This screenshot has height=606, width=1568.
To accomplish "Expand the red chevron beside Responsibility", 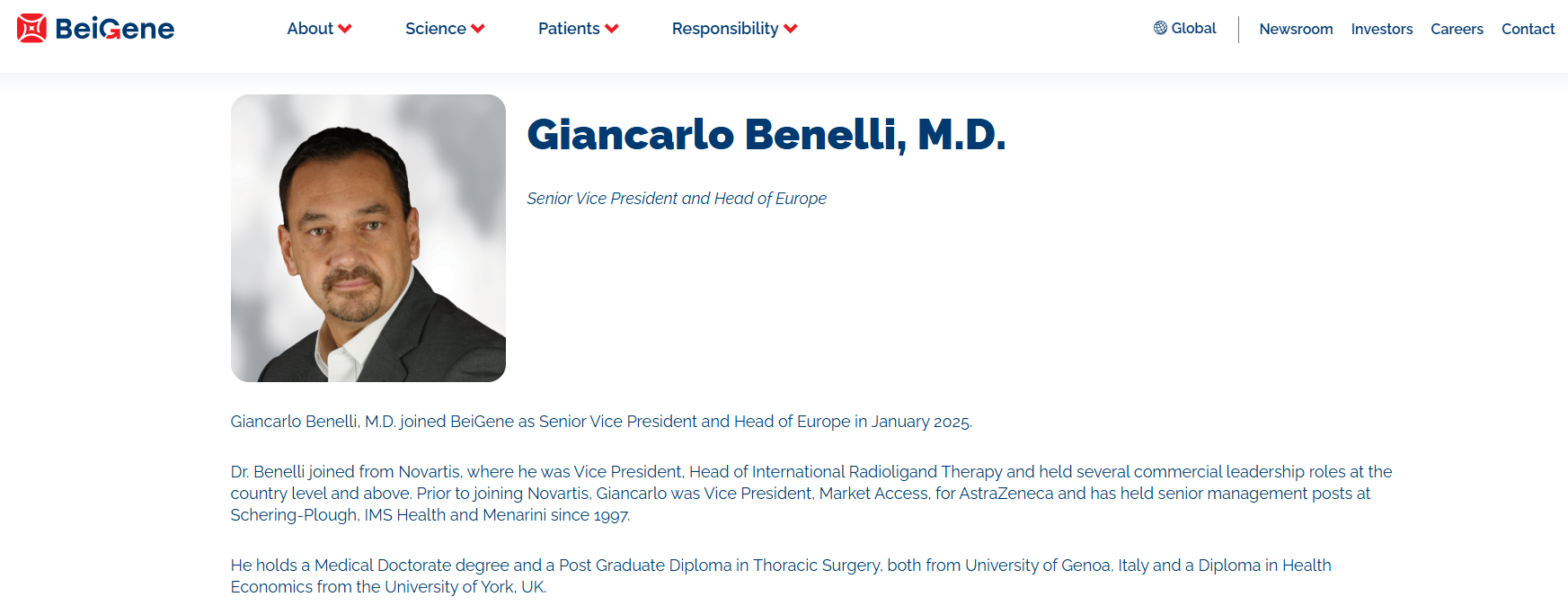I will click(791, 29).
